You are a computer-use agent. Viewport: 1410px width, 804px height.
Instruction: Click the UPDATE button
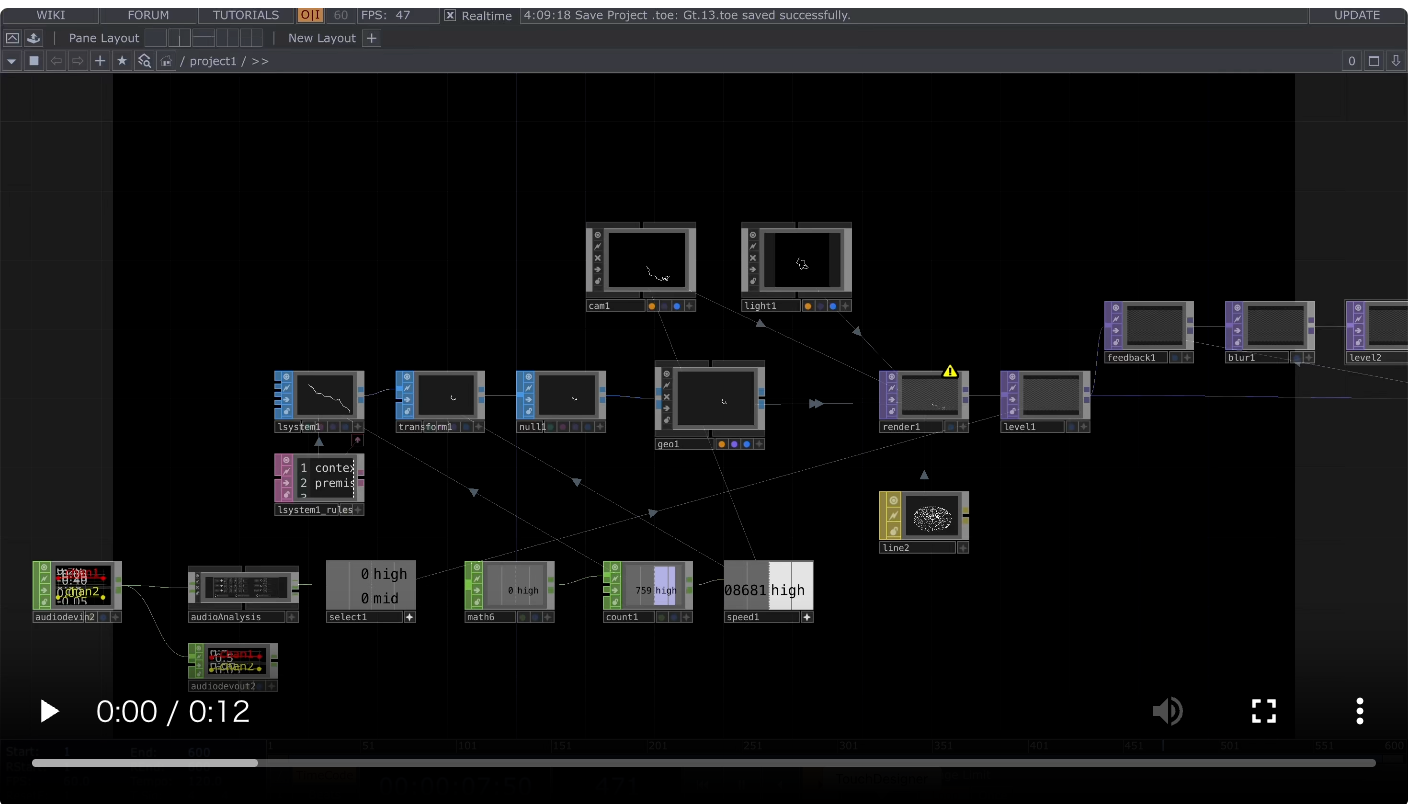(1357, 15)
